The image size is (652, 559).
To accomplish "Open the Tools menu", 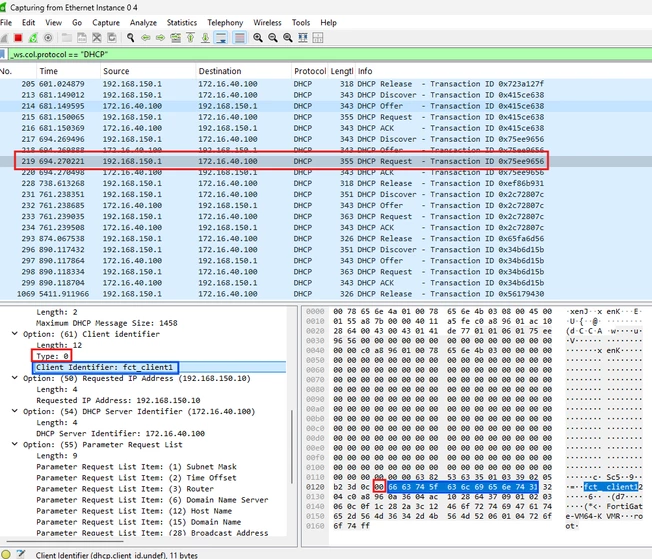I will point(301,23).
